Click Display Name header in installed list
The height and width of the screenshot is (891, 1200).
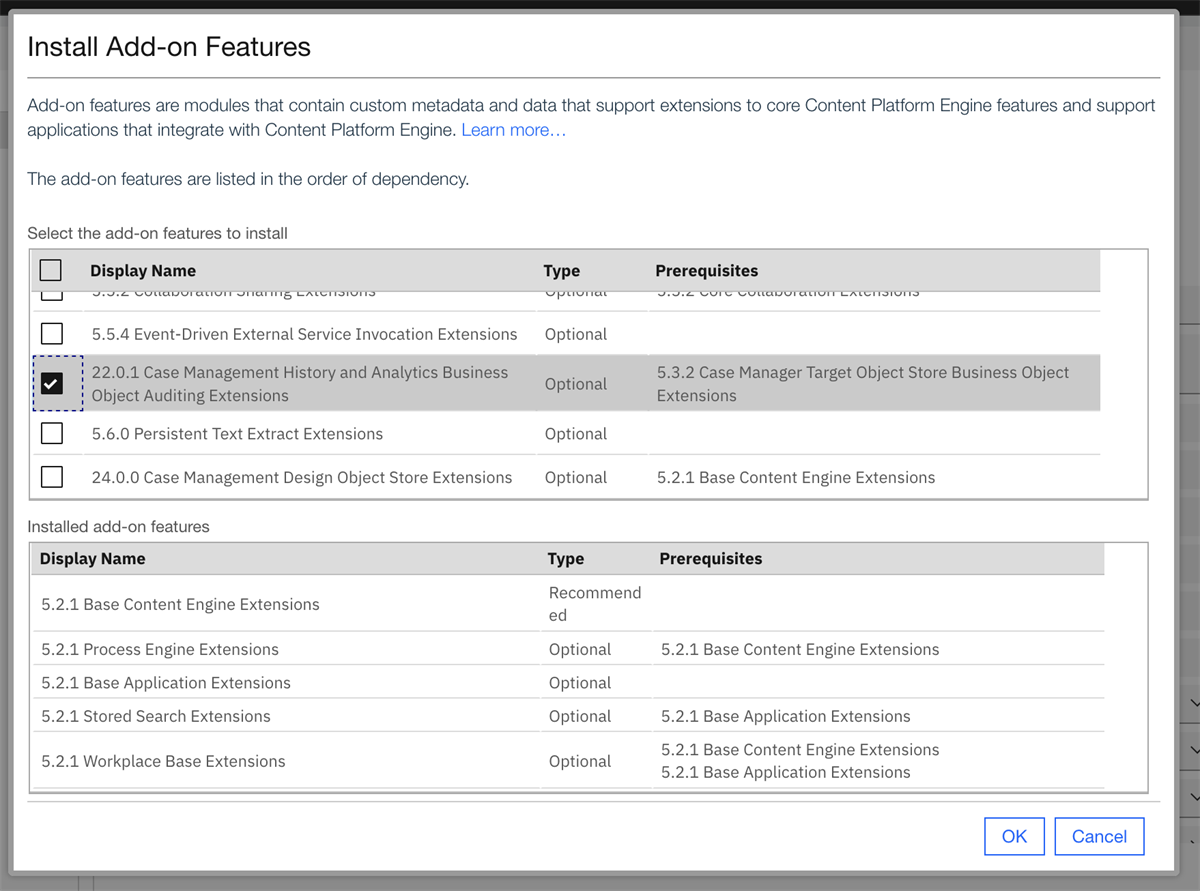[x=93, y=559]
